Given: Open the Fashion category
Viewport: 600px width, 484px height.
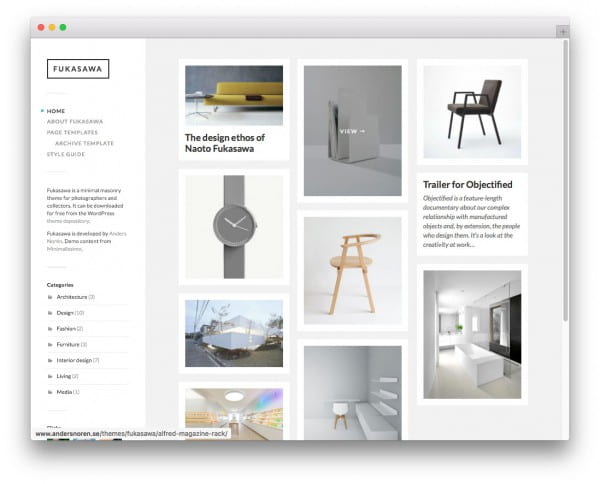Looking at the screenshot, I should (x=66, y=329).
